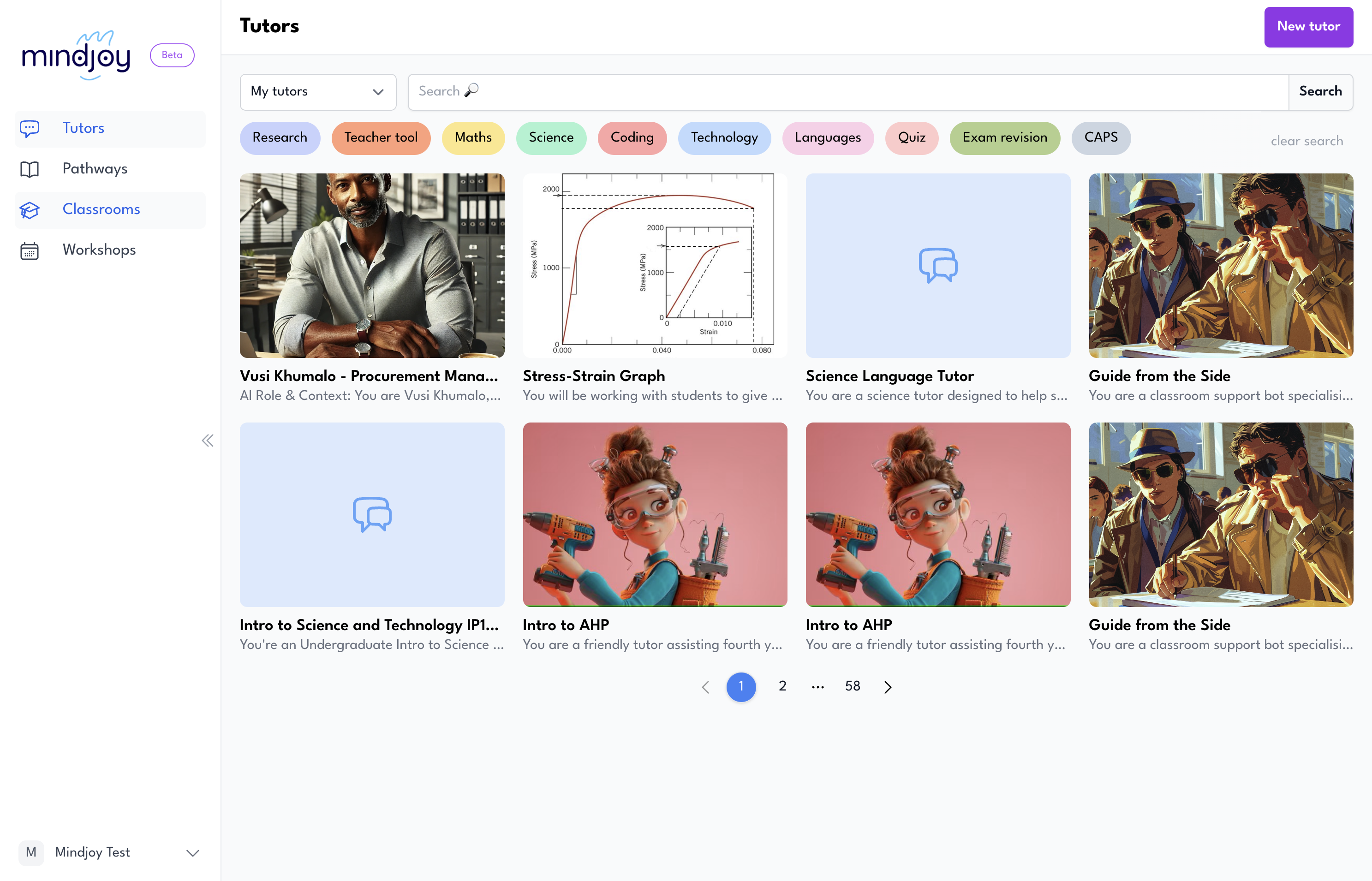1372x881 pixels.
Task: Toggle the Science tag filter
Action: point(550,138)
